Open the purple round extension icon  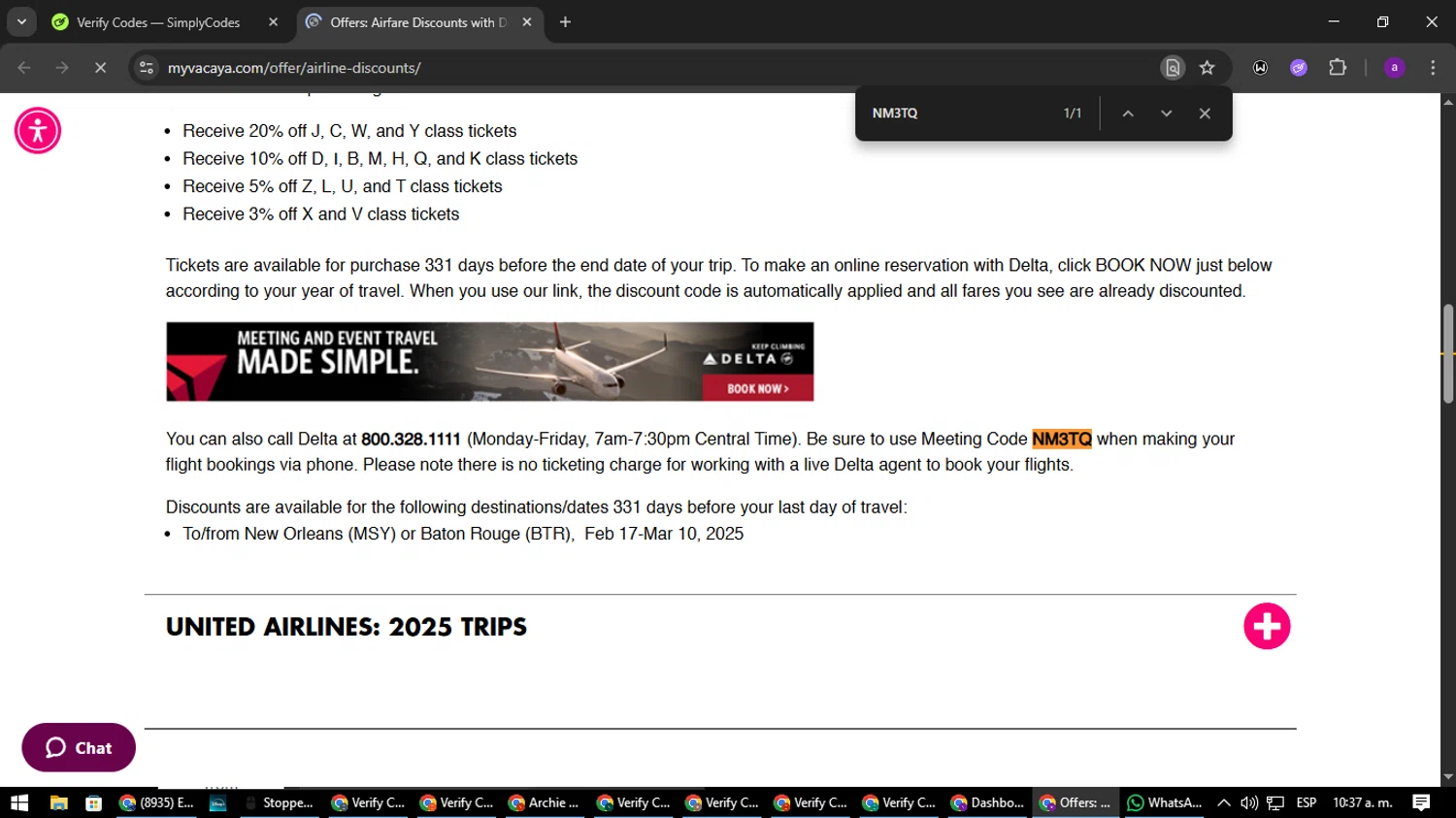coord(1299,68)
